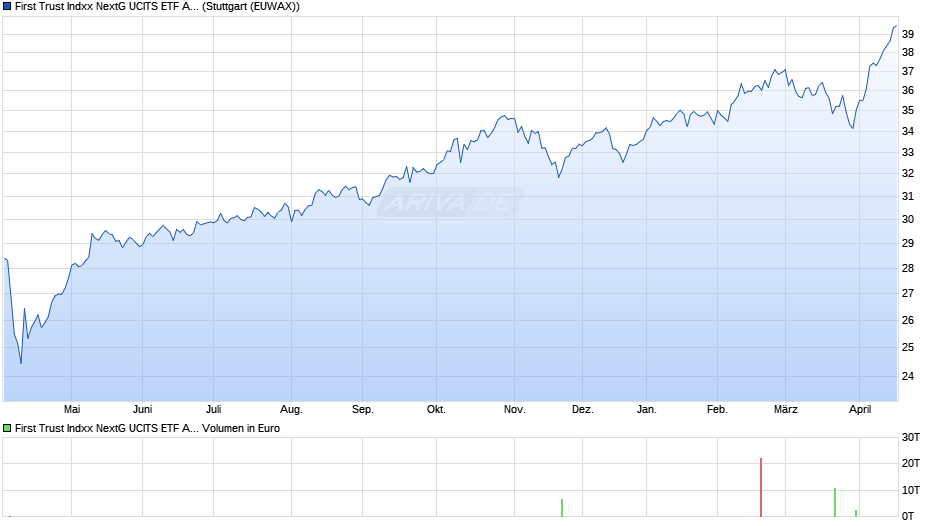Click the price axis value 39
The width and height of the screenshot is (940, 526).
[x=908, y=34]
